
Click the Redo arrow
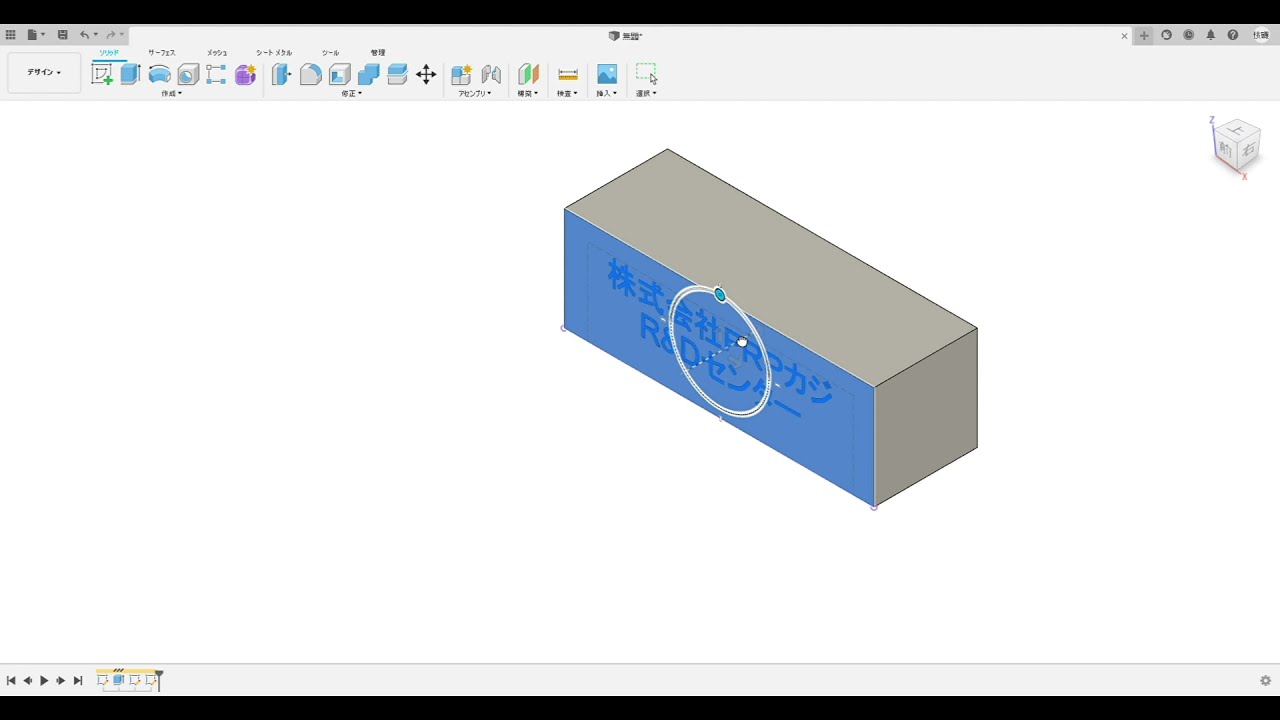(x=111, y=35)
